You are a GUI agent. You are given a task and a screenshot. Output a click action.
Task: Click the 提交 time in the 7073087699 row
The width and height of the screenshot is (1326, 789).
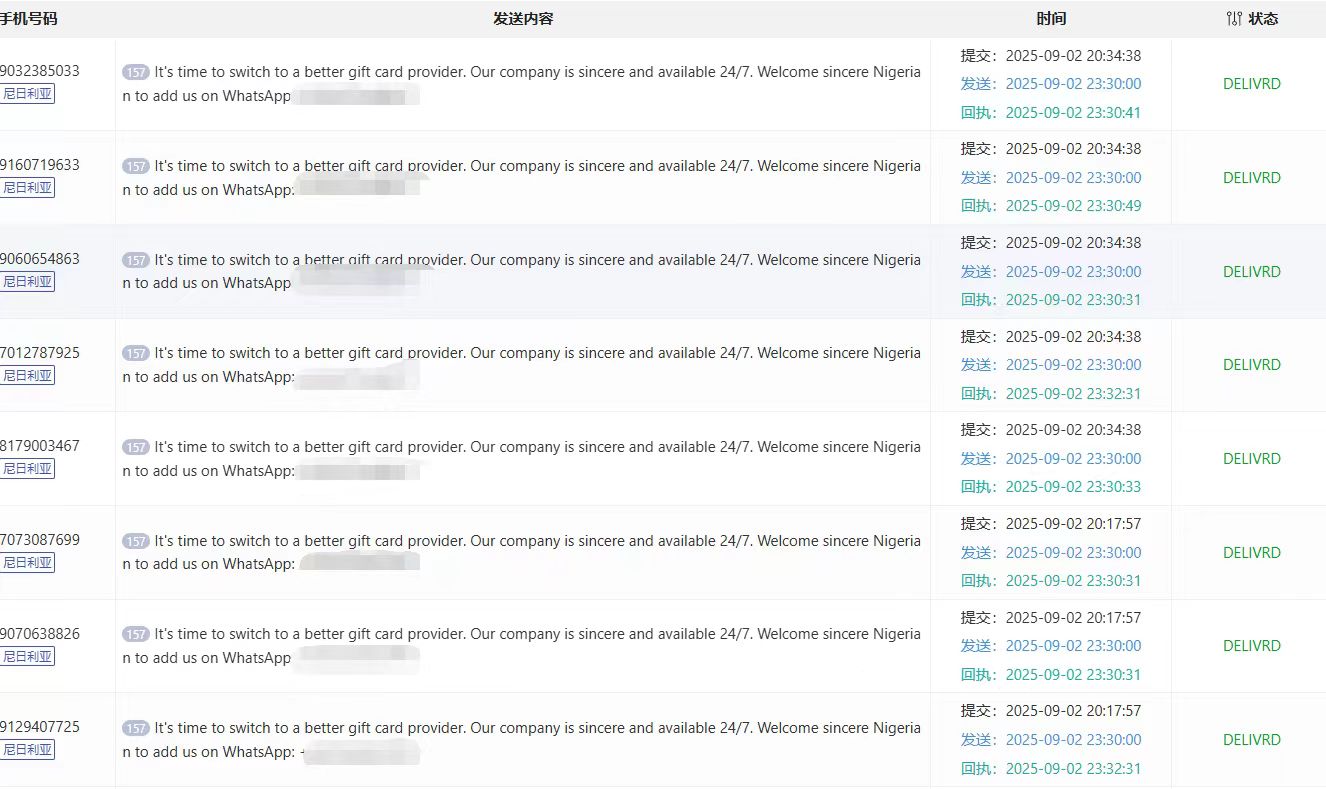(x=1073, y=523)
